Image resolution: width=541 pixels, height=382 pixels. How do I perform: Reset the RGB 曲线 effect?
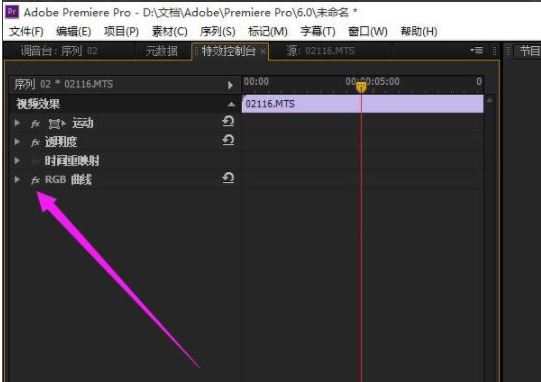[228, 178]
